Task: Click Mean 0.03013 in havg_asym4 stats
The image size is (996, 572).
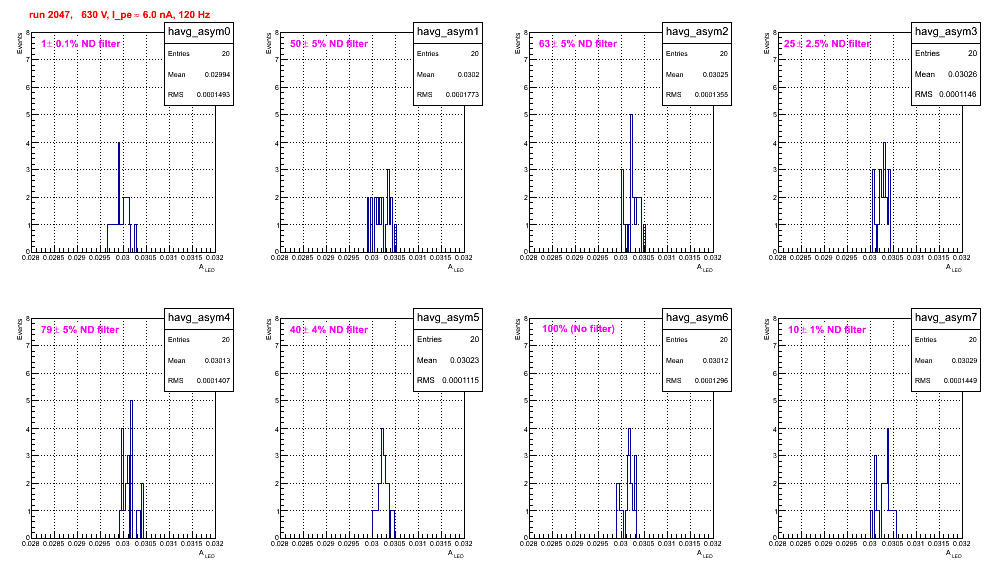Action: click(199, 360)
